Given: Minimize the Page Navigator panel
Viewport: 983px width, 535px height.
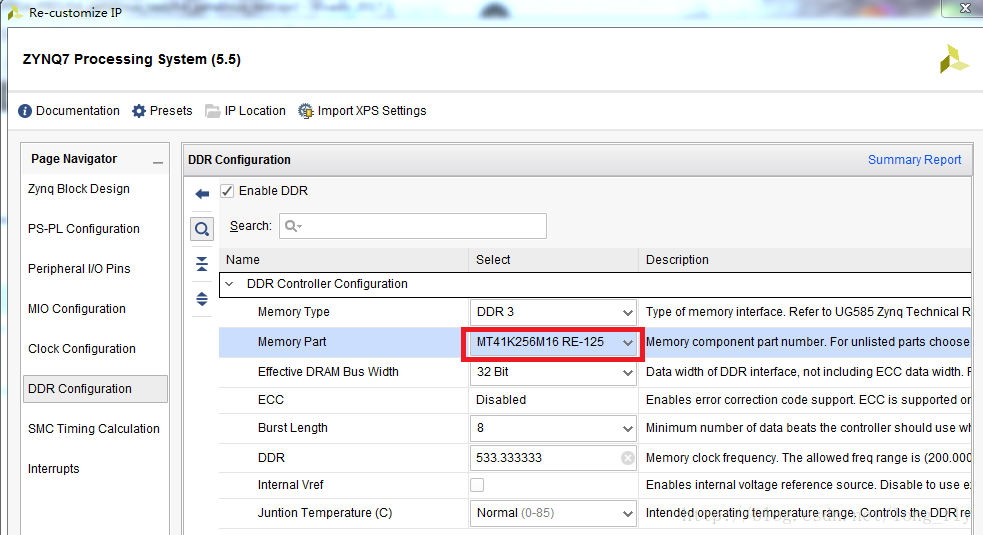Looking at the screenshot, I should (157, 161).
